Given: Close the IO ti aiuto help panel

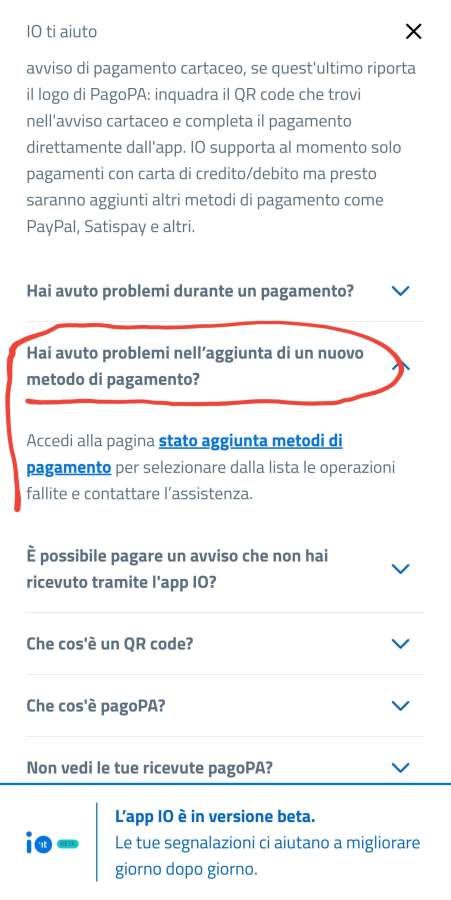Looking at the screenshot, I should pos(413,32).
